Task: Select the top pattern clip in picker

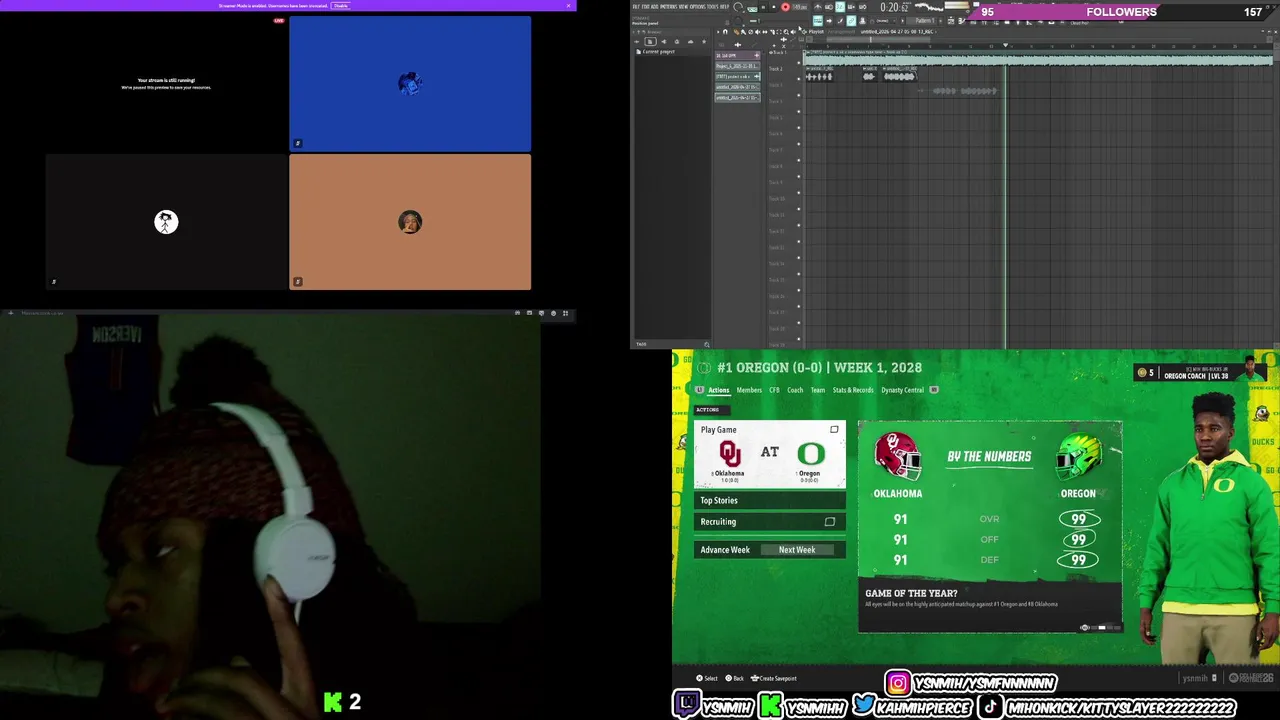Action: [x=738, y=55]
